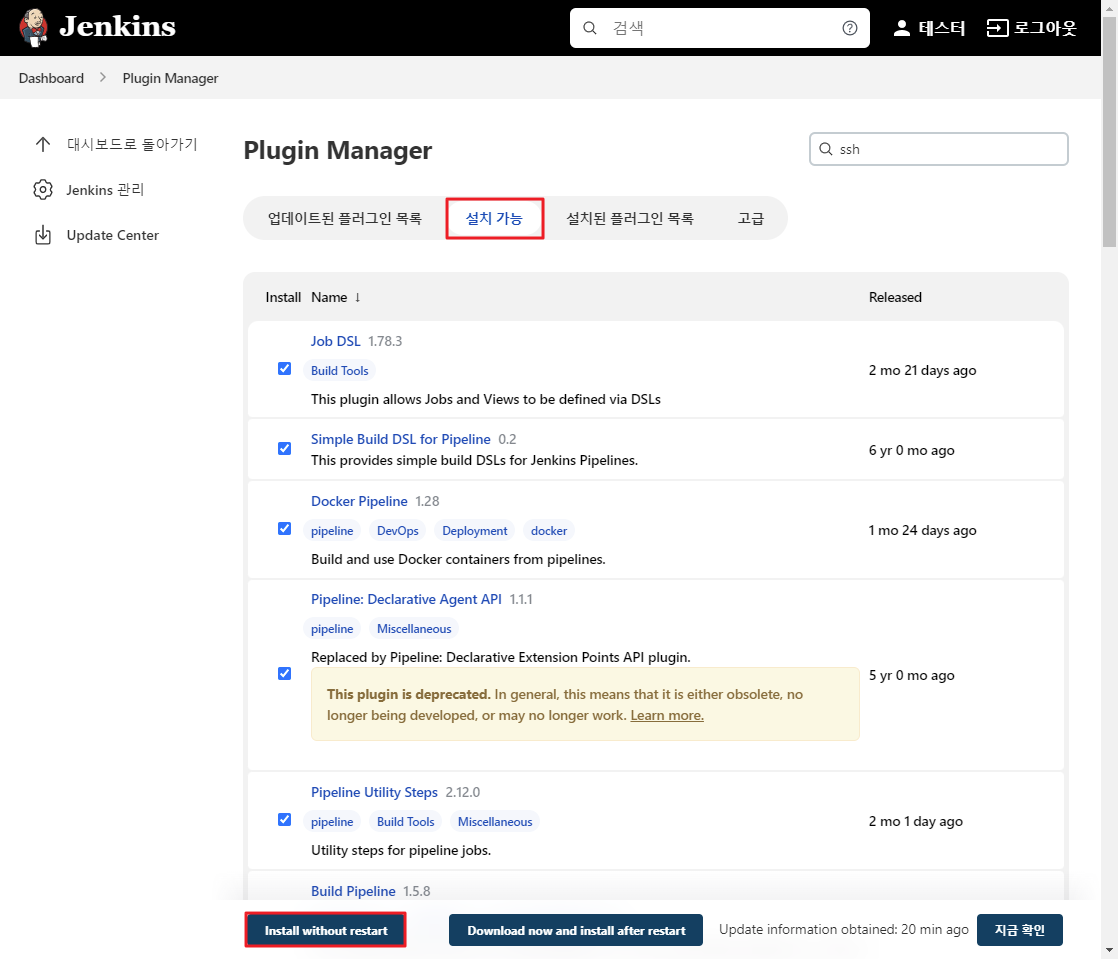Click the Released column header
The height and width of the screenshot is (959, 1118).
click(x=895, y=297)
